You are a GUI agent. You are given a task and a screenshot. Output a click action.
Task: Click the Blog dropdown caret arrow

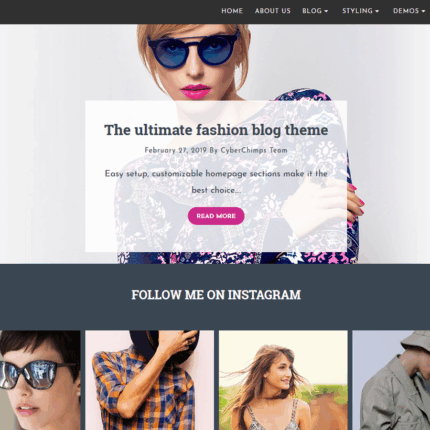[x=326, y=11]
